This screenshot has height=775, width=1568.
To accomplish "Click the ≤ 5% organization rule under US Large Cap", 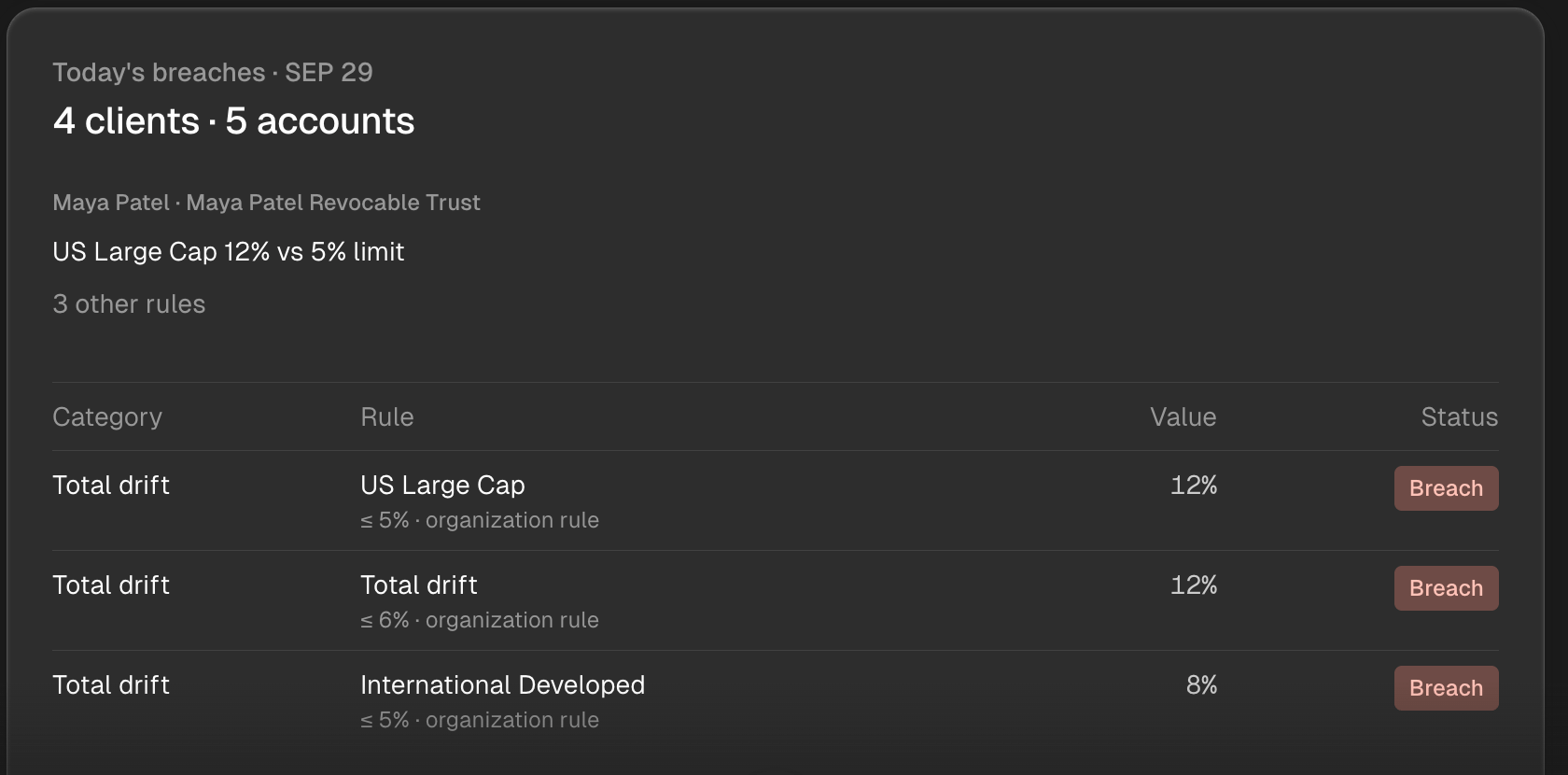I will [480, 520].
